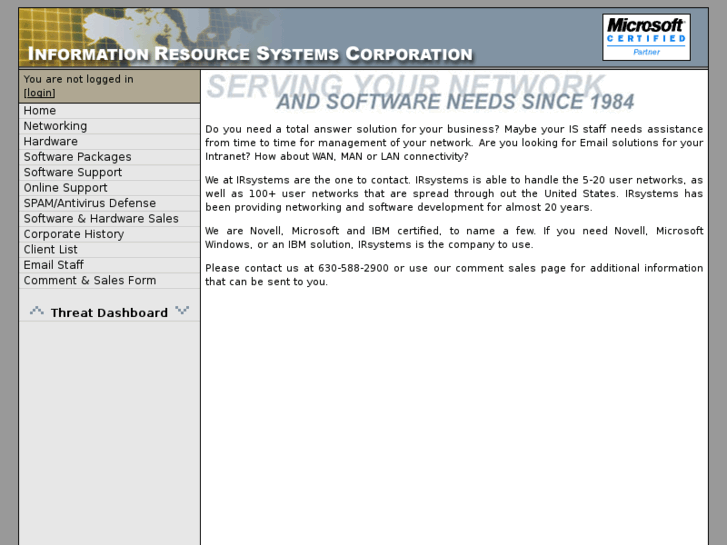
Task: Open the Client List
Action: [109, 250]
